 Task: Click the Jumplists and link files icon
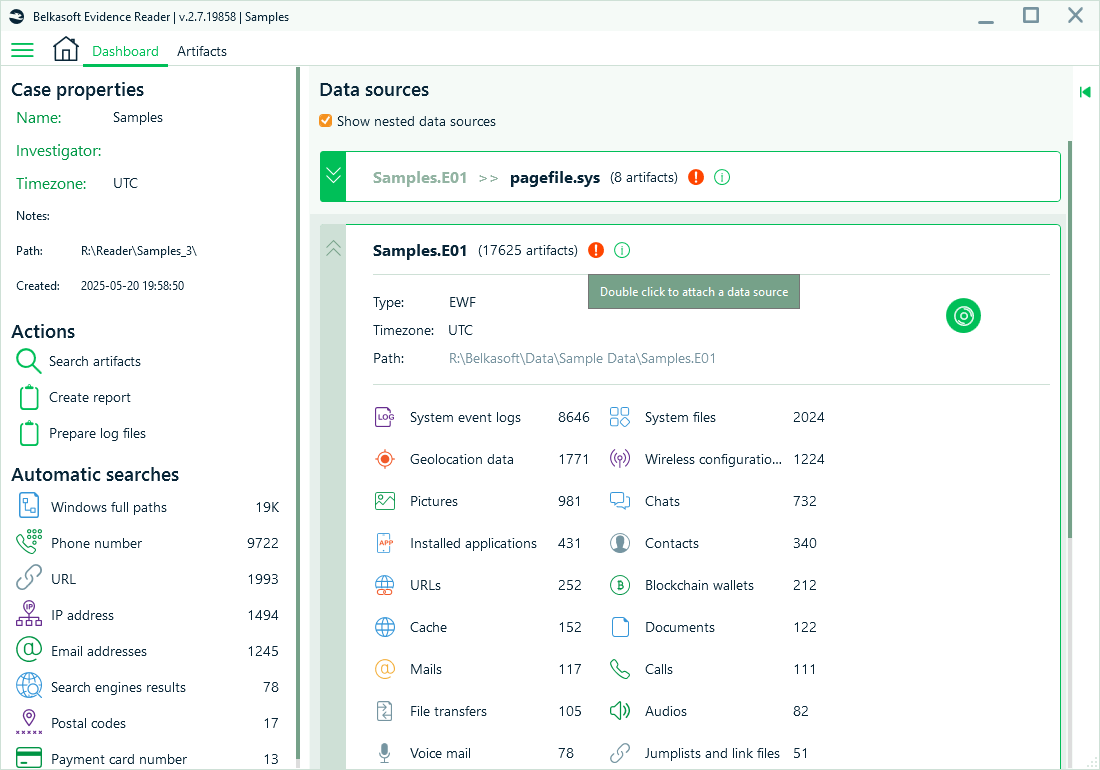[619, 753]
